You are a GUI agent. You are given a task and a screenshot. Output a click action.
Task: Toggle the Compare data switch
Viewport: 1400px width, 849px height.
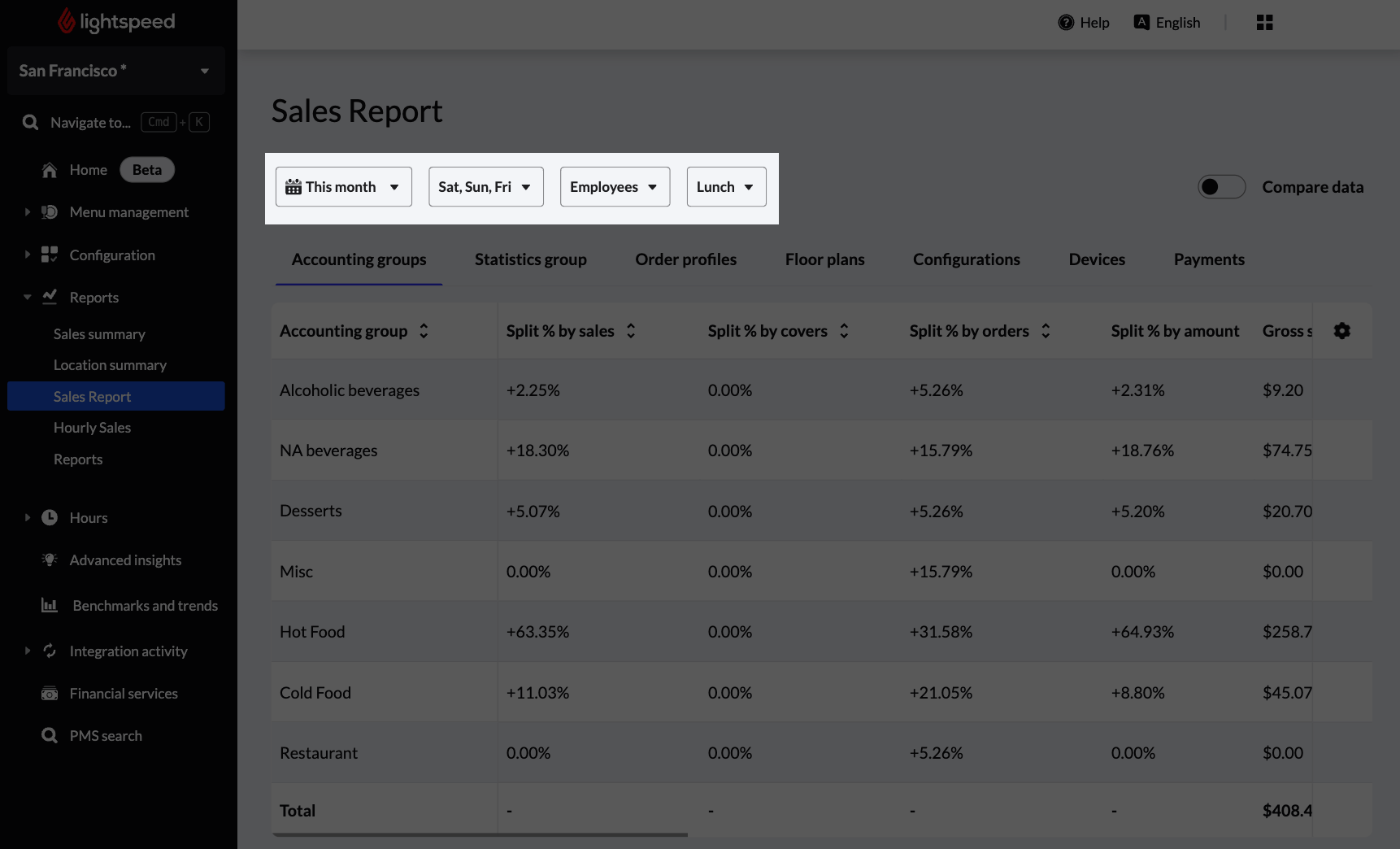click(x=1221, y=187)
